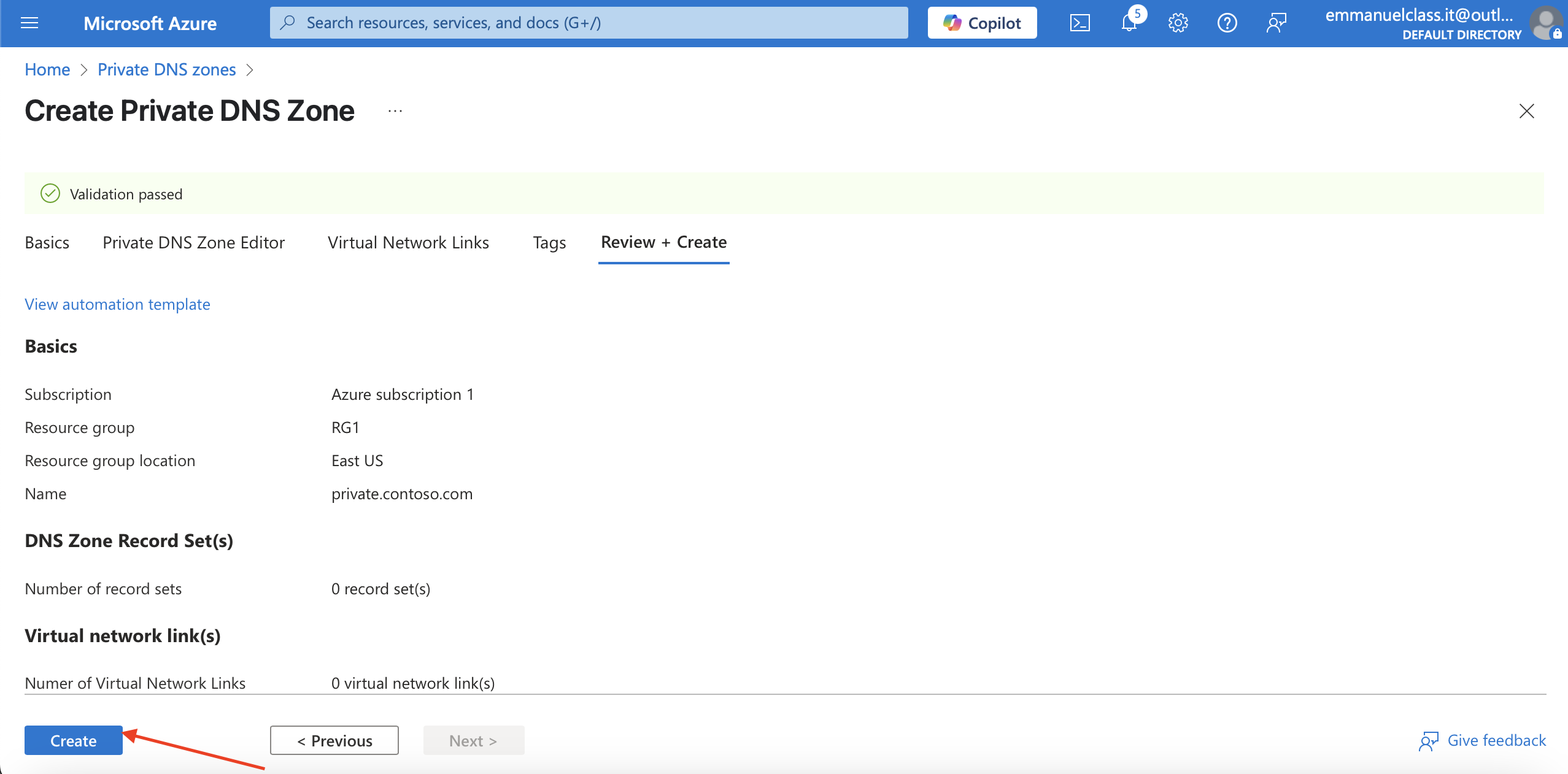The image size is (1568, 774).
Task: Open the Help question mark menu
Action: coord(1227,23)
